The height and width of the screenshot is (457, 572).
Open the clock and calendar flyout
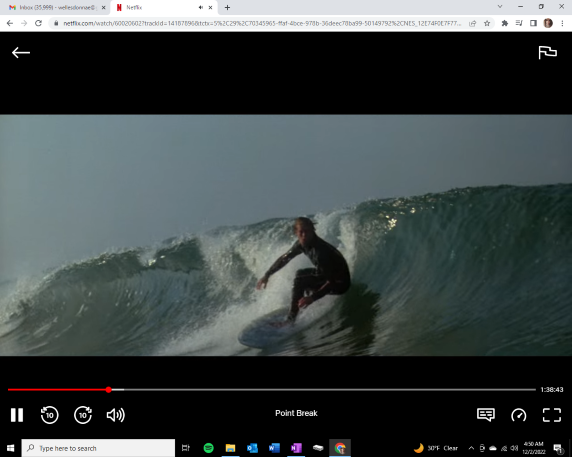pos(534,448)
